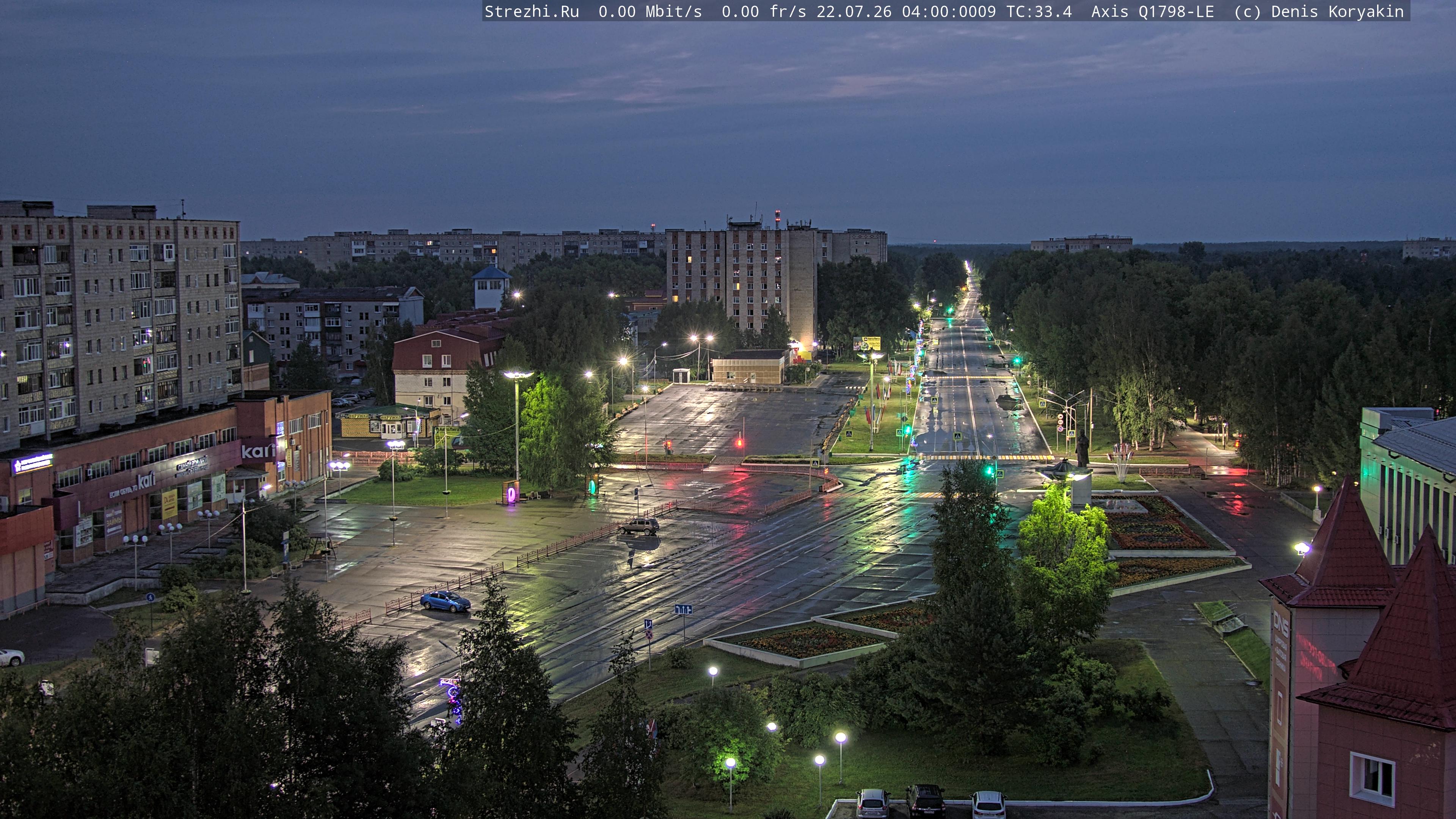Viewport: 1456px width, 819px height.
Task: Select the TC:33.4 temperature readout
Action: [x=1039, y=12]
